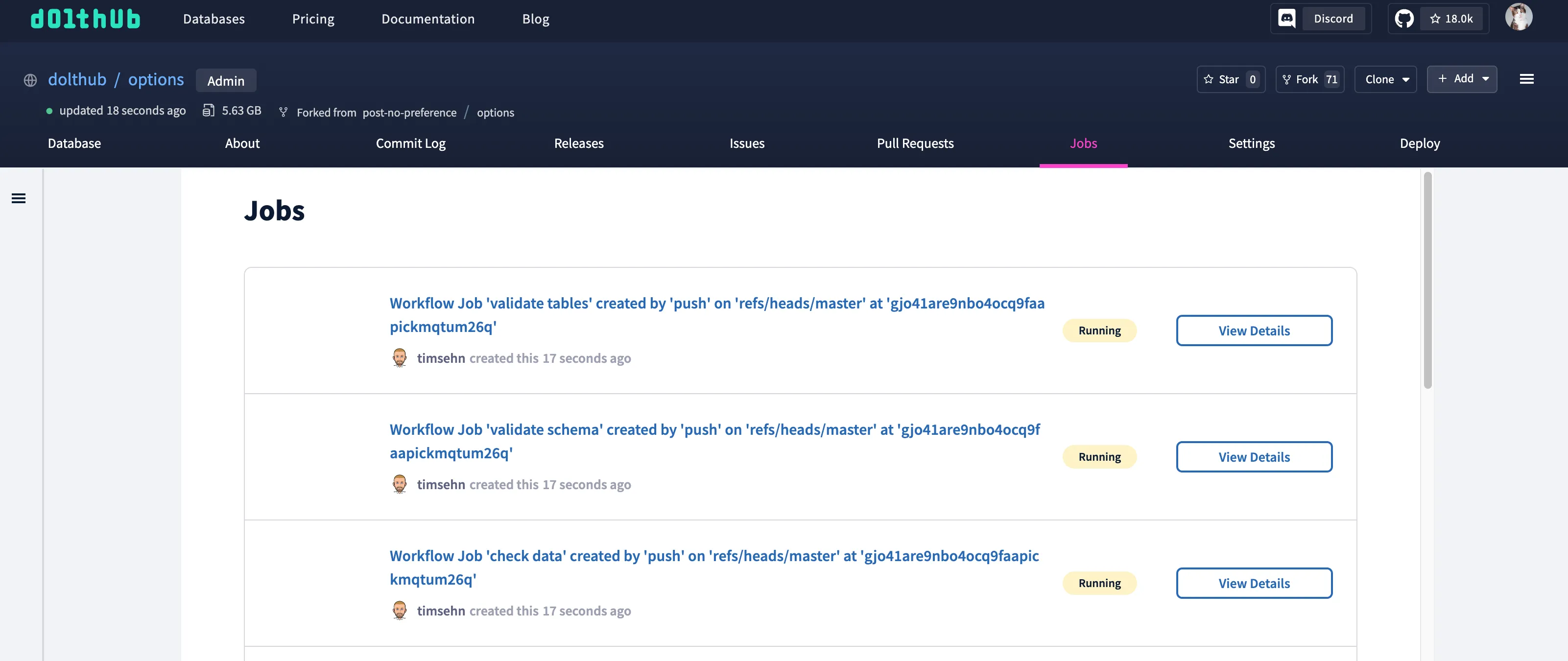Click the globe icon beside the breadcrumb
Screen dimensions: 1568x661
point(30,80)
